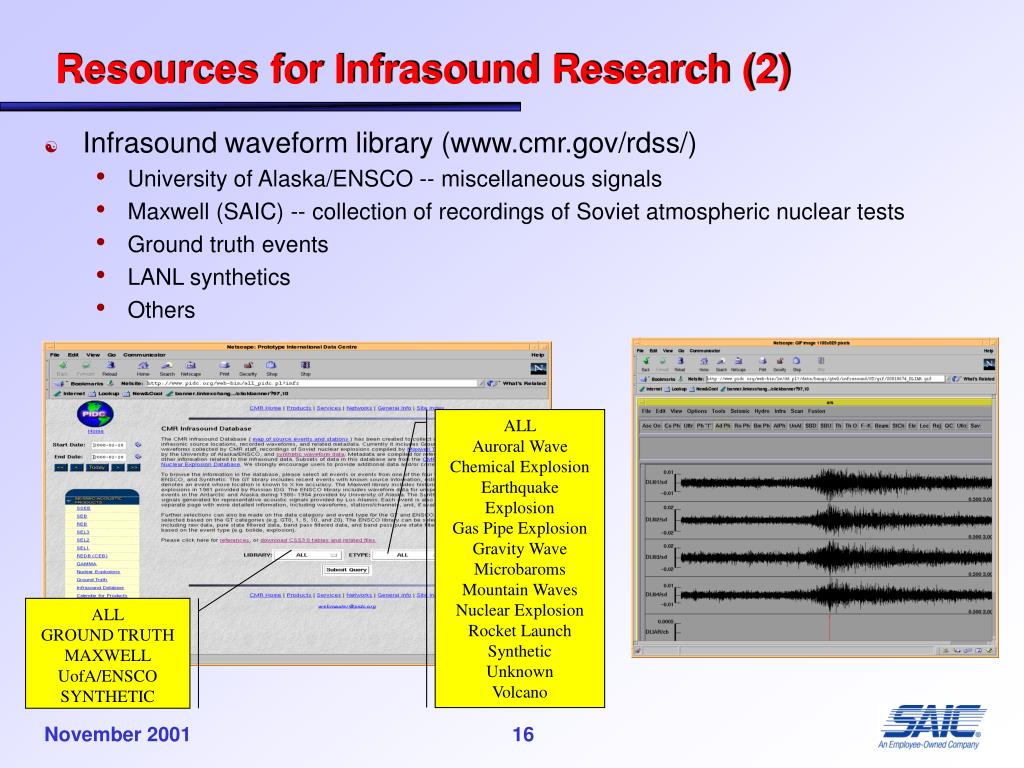Viewport: 1024px width, 768px height.
Task: Open Networks link in top navigation
Action: click(x=359, y=408)
